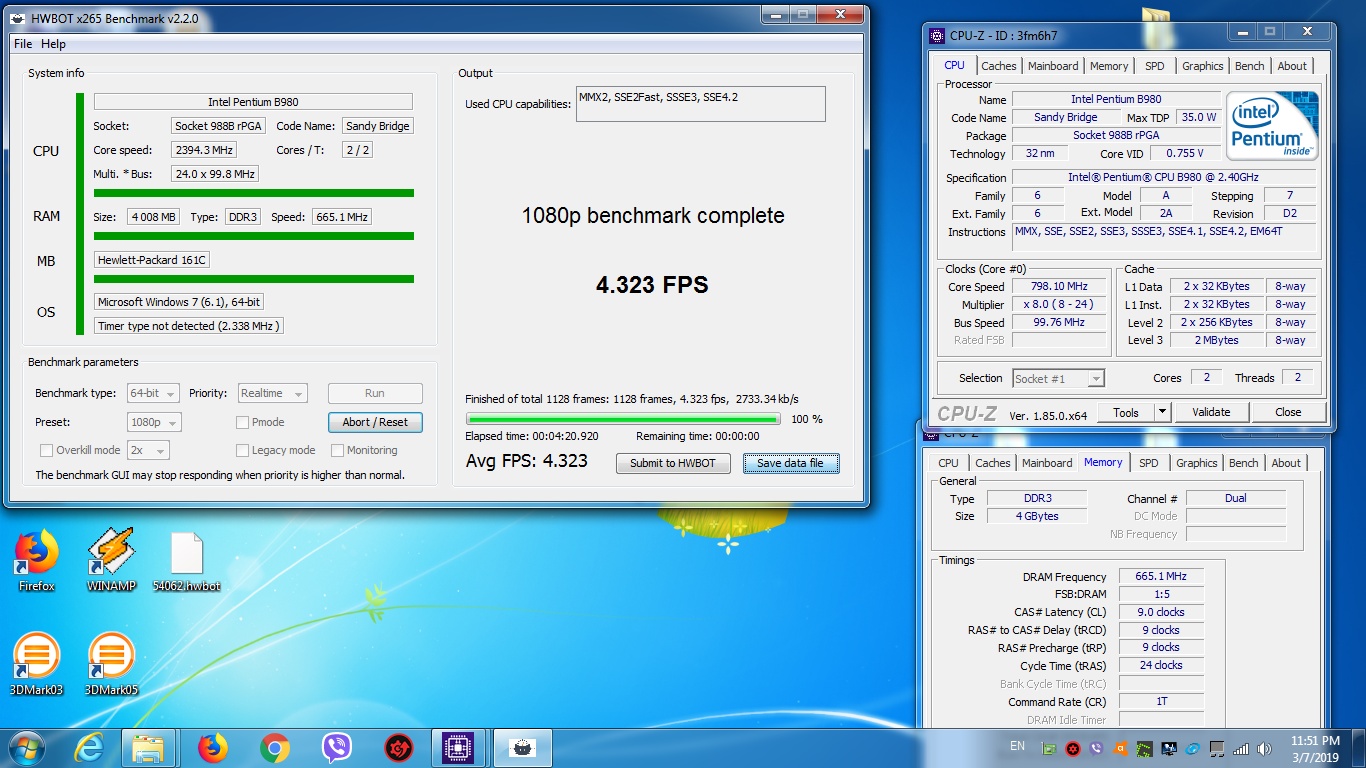Open the Priority Realtime dropdown
The height and width of the screenshot is (768, 1366).
(x=272, y=393)
